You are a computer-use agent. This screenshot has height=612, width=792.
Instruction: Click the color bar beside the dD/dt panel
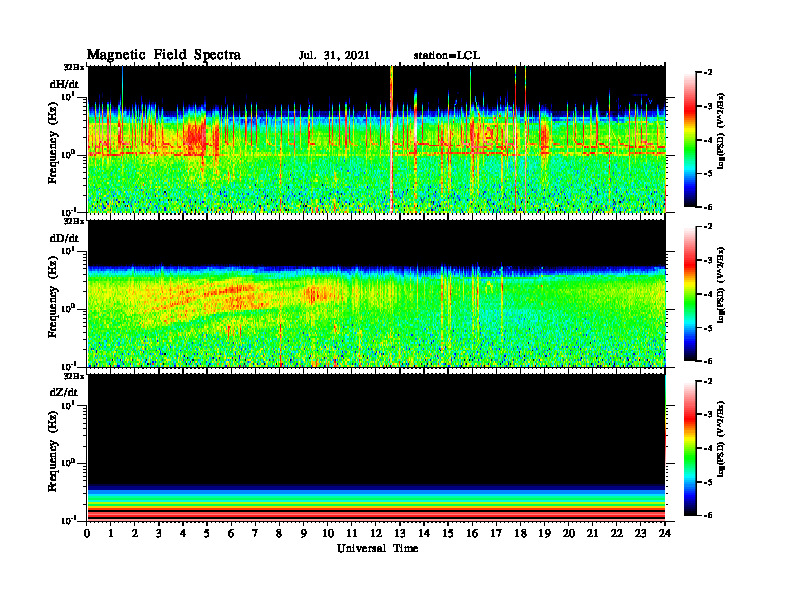pyautogui.click(x=690, y=294)
